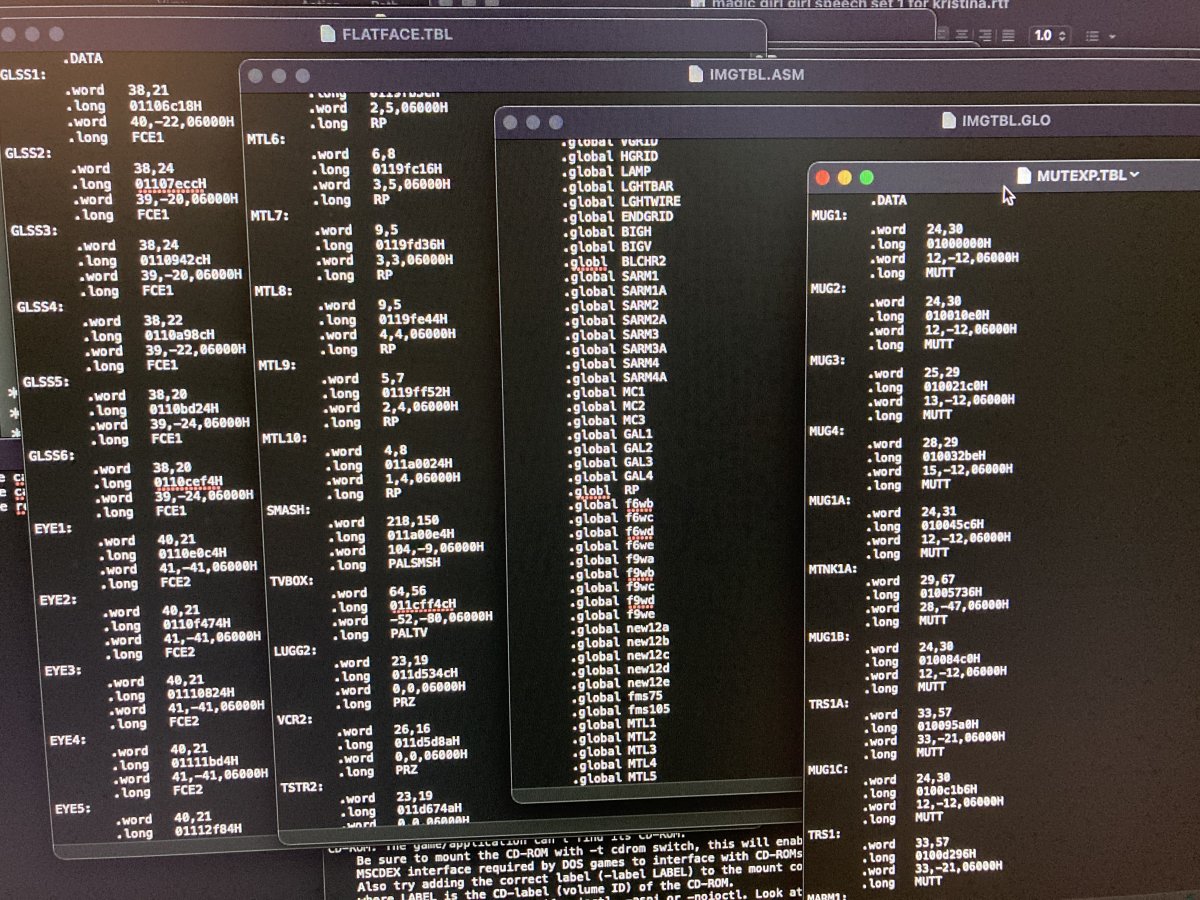1200x900 pixels.
Task: Click the MUTEXP.TBL document proxy icon
Action: 1024,176
